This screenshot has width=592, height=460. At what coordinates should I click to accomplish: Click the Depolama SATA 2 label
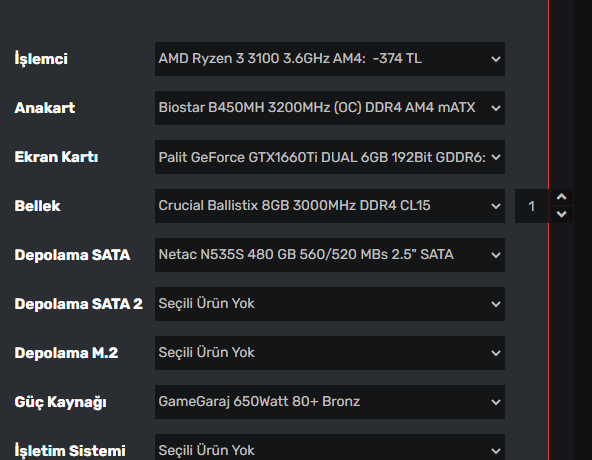[79, 304]
